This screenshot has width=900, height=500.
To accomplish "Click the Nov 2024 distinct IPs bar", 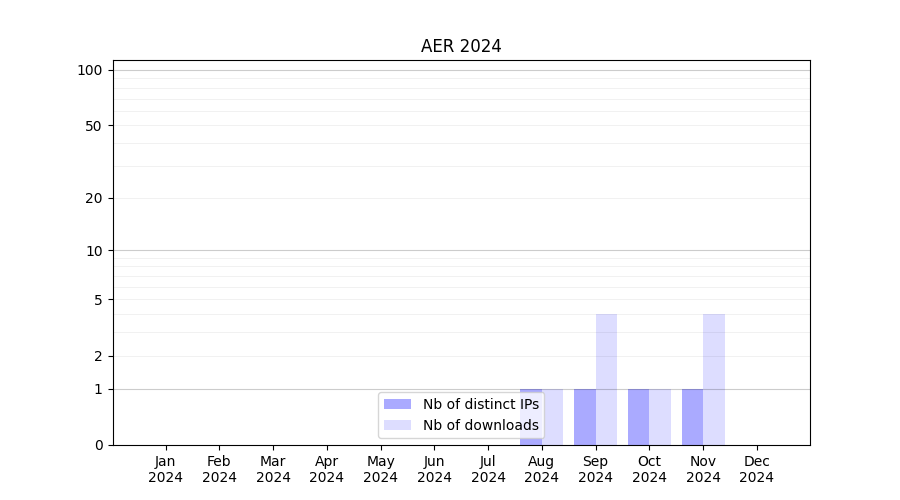I will click(692, 416).
